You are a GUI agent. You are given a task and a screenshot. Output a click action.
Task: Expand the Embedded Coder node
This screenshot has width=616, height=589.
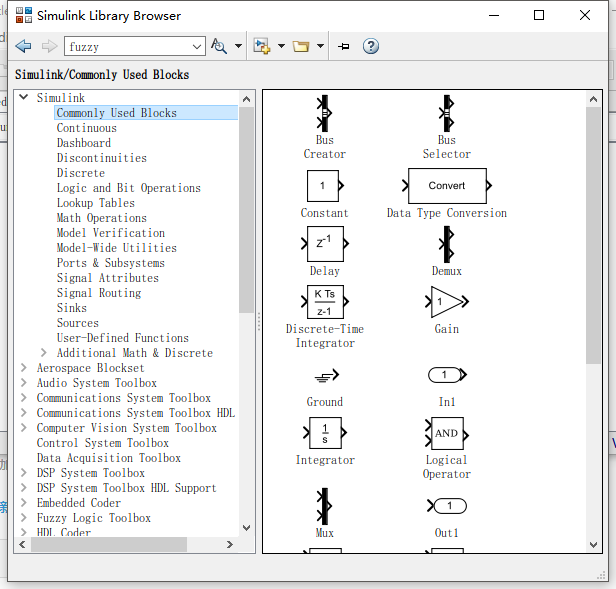[x=24, y=503]
